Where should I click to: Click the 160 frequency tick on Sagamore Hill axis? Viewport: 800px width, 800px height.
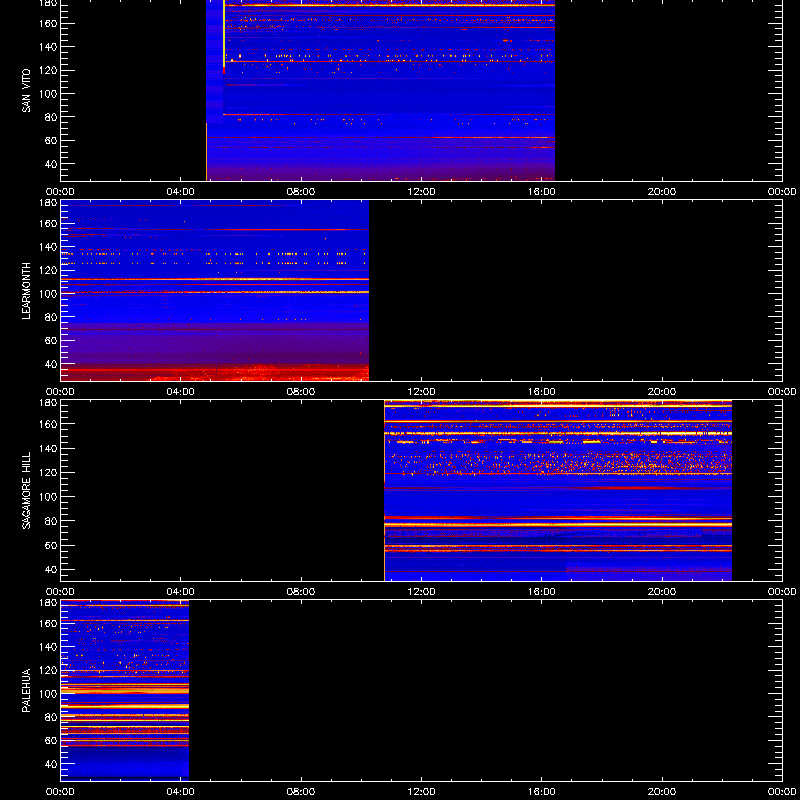coord(47,424)
